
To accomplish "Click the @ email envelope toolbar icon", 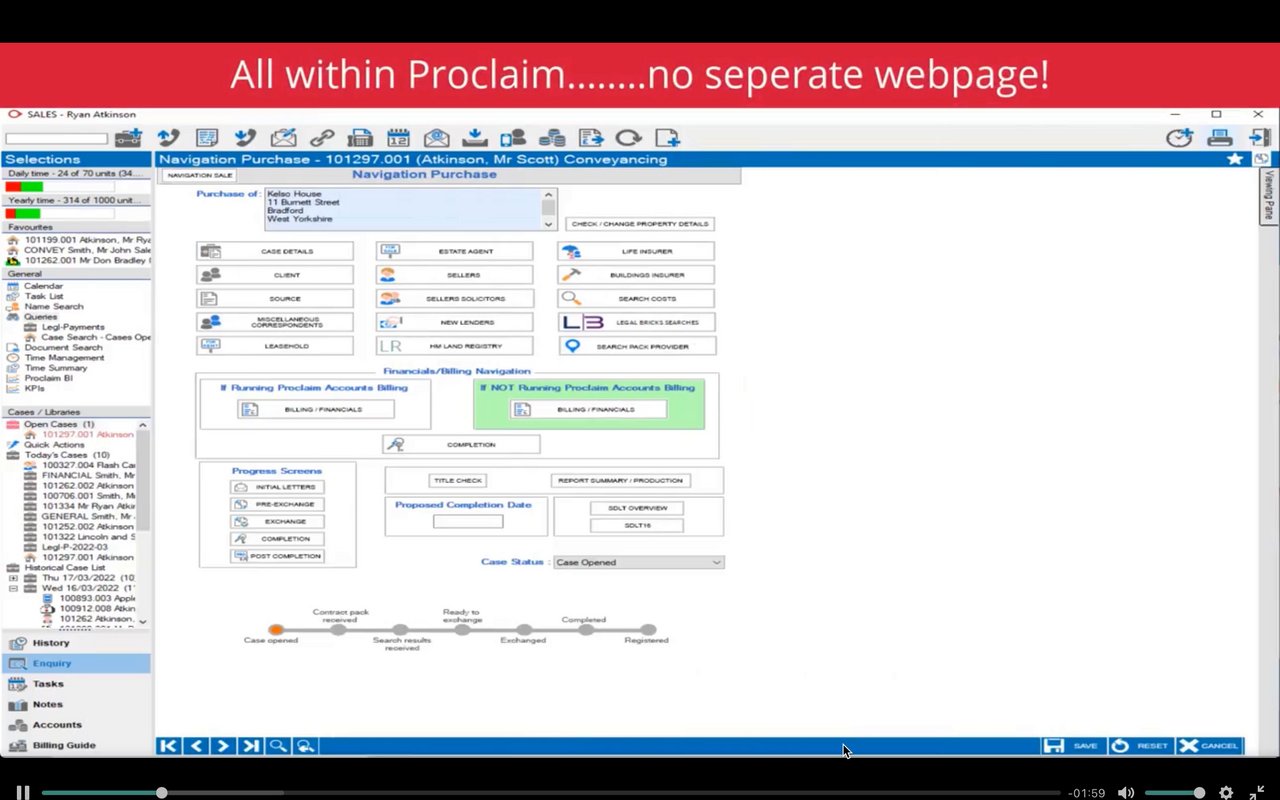I will click(x=436, y=138).
